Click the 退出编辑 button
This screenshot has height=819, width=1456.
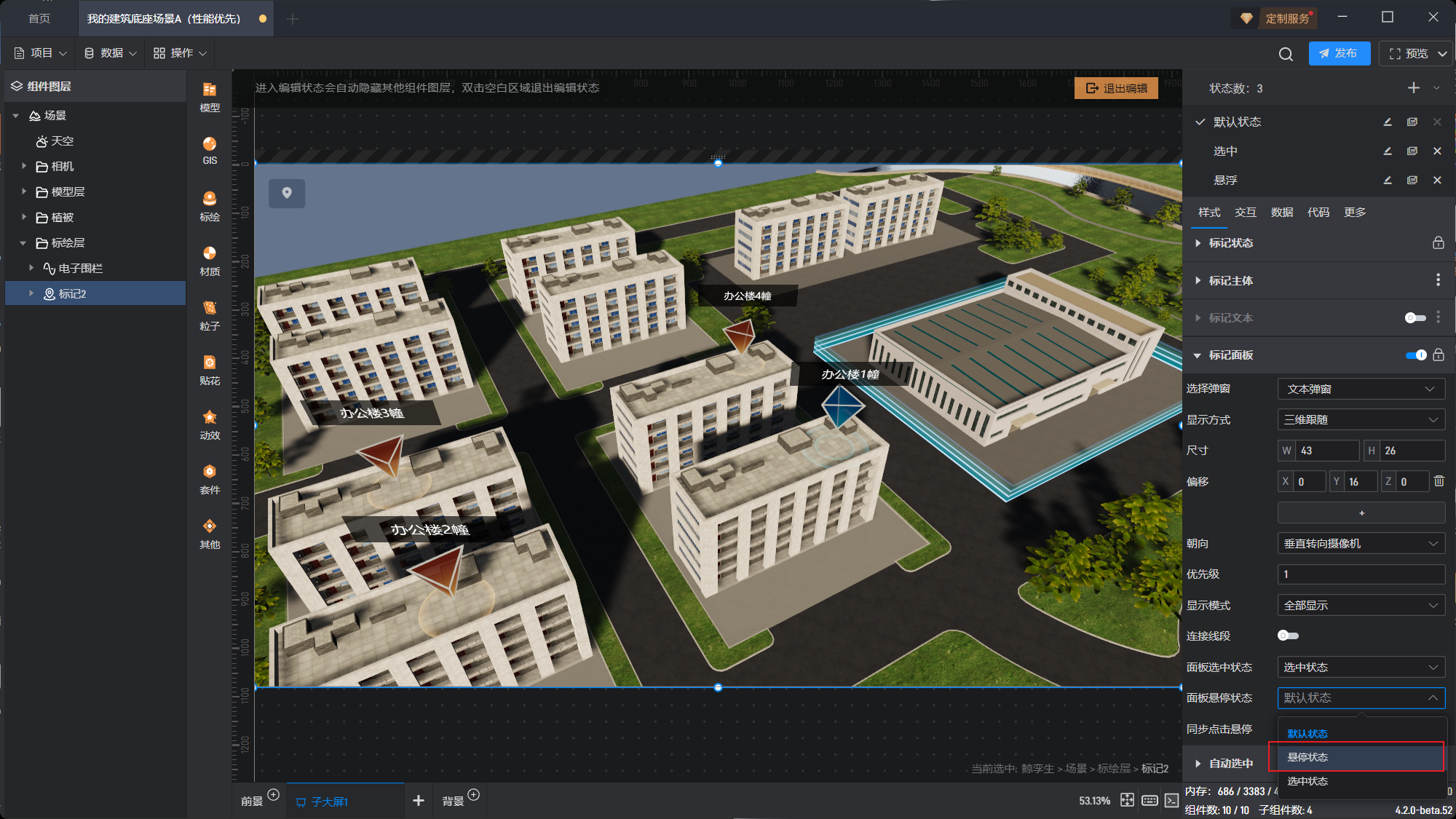coord(1116,88)
